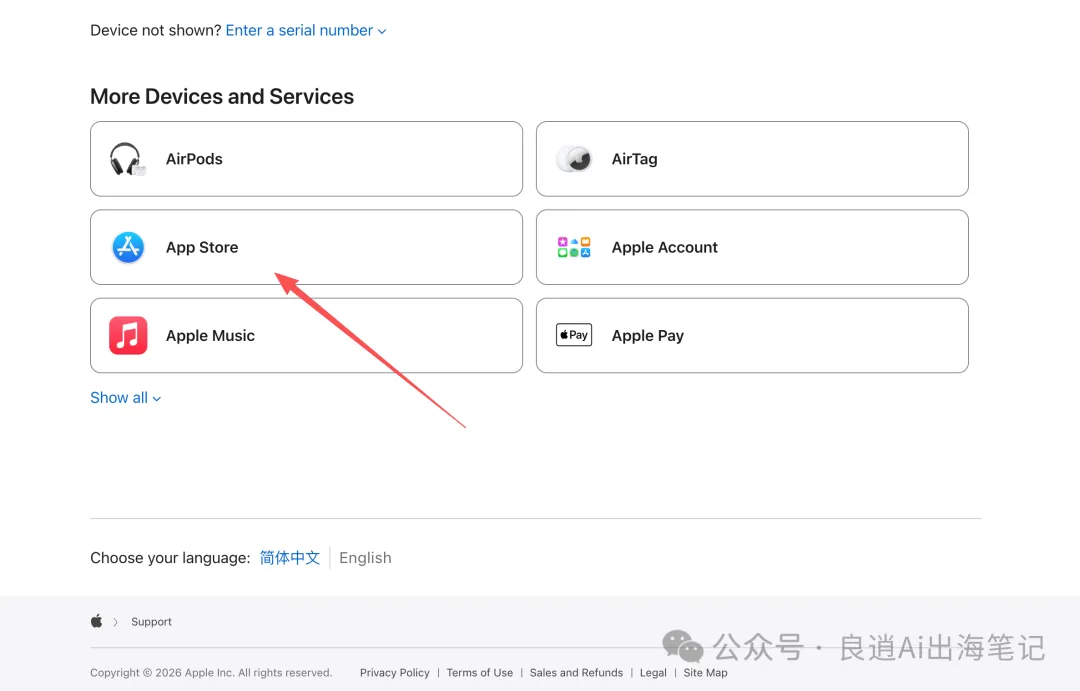Open the Apple Account card
This screenshot has width=1080, height=691.
[752, 247]
